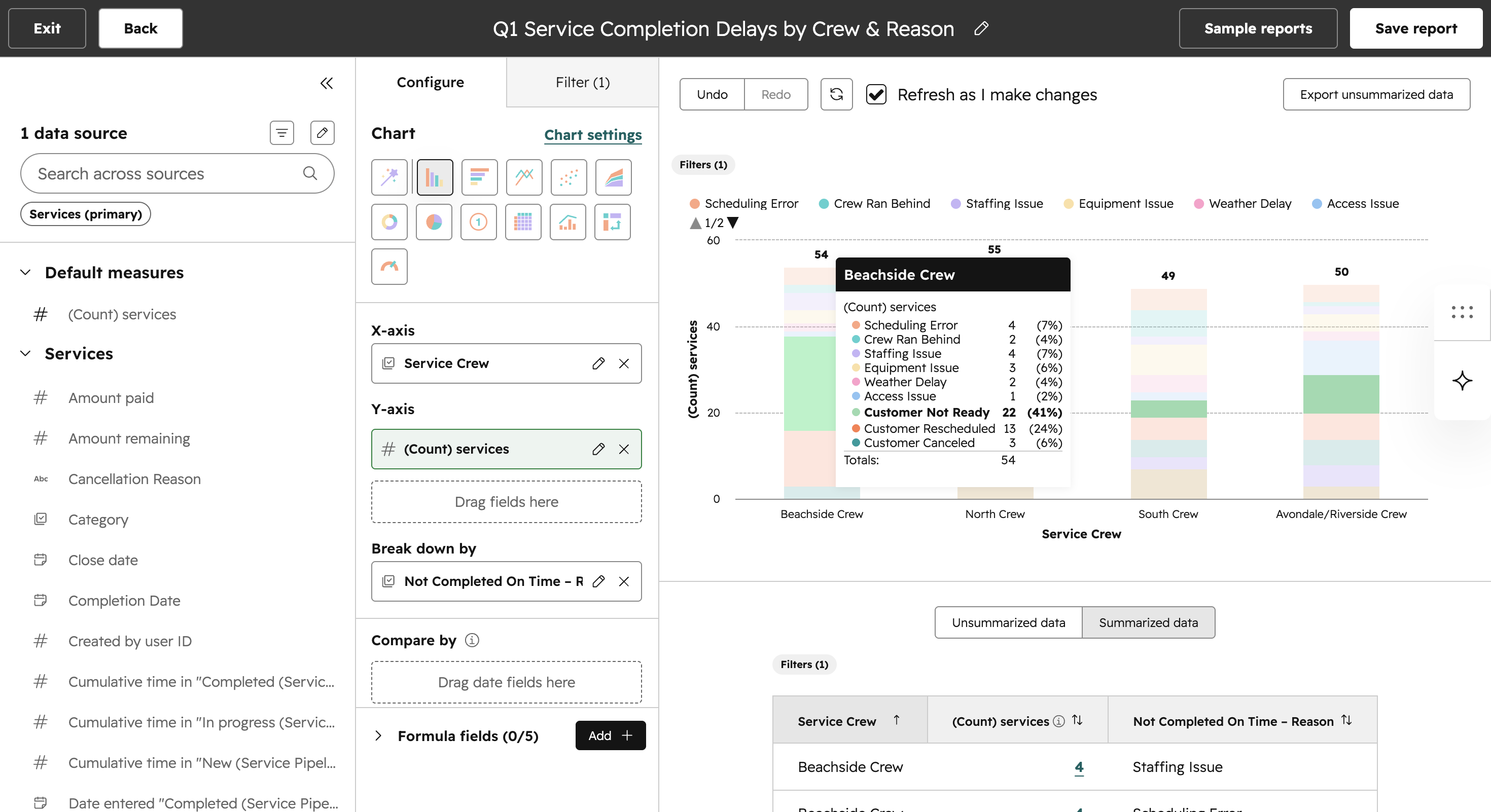Viewport: 1491px width, 812px height.
Task: Select the combination chart type
Action: click(x=568, y=222)
